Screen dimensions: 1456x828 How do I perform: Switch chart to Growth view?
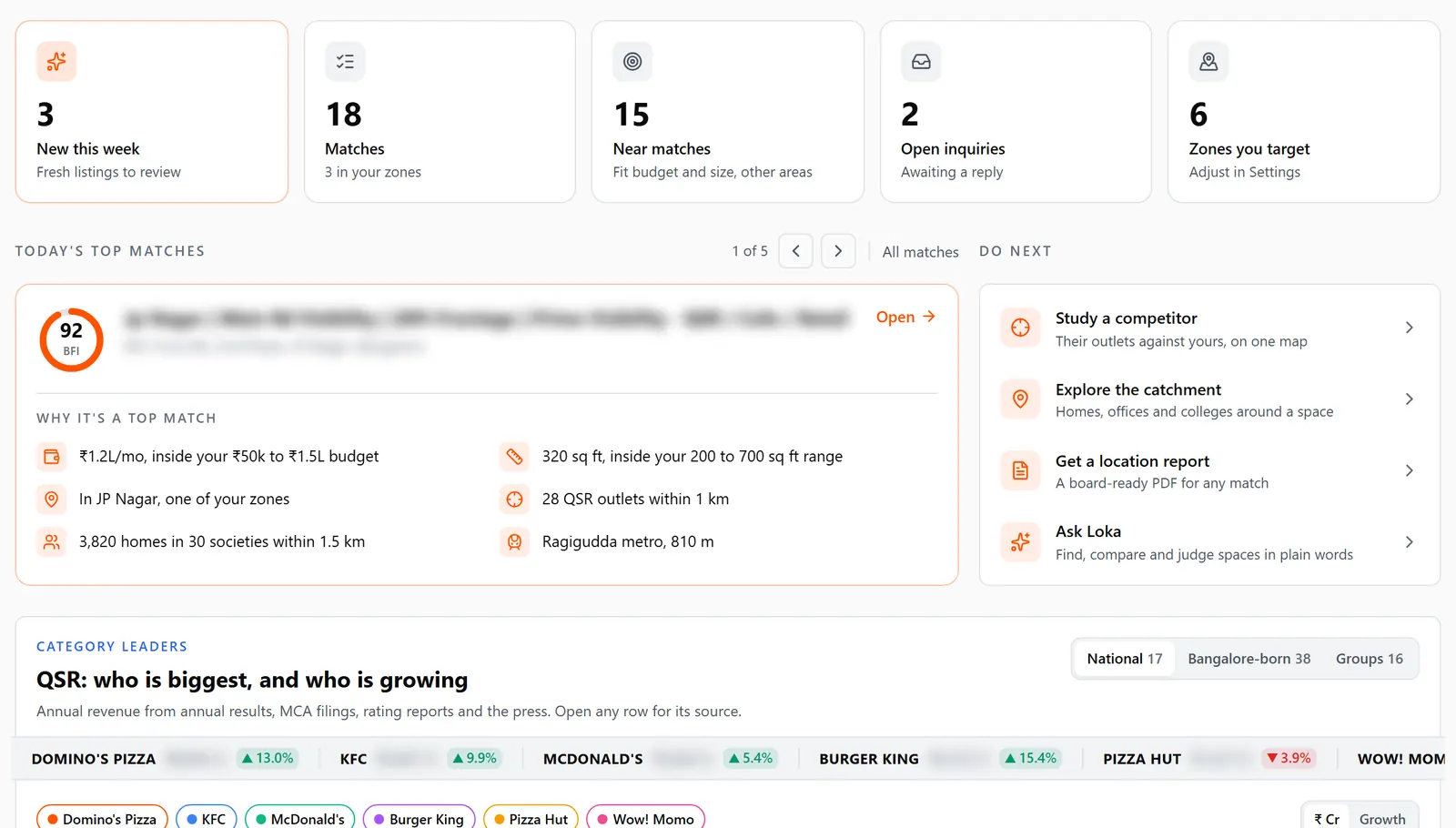[x=1382, y=819]
